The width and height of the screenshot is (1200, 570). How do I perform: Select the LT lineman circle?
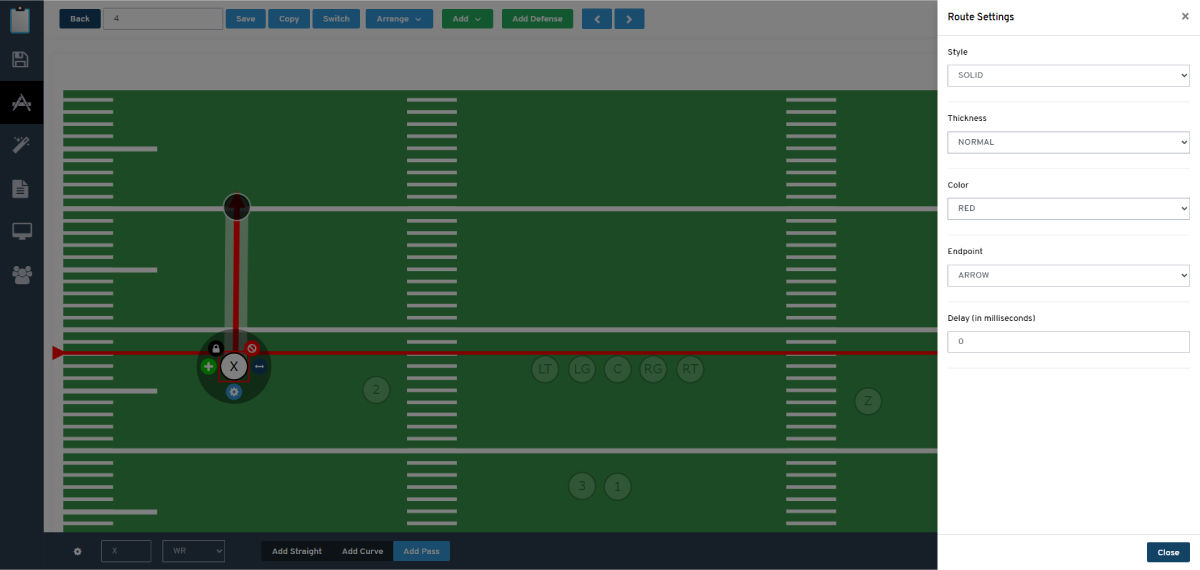[x=545, y=369]
